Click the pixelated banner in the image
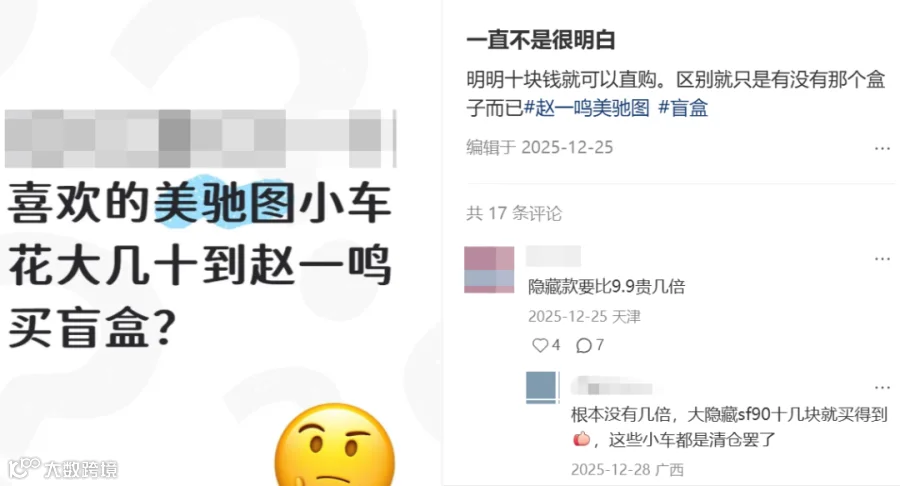This screenshot has height=486, width=900. point(200,138)
